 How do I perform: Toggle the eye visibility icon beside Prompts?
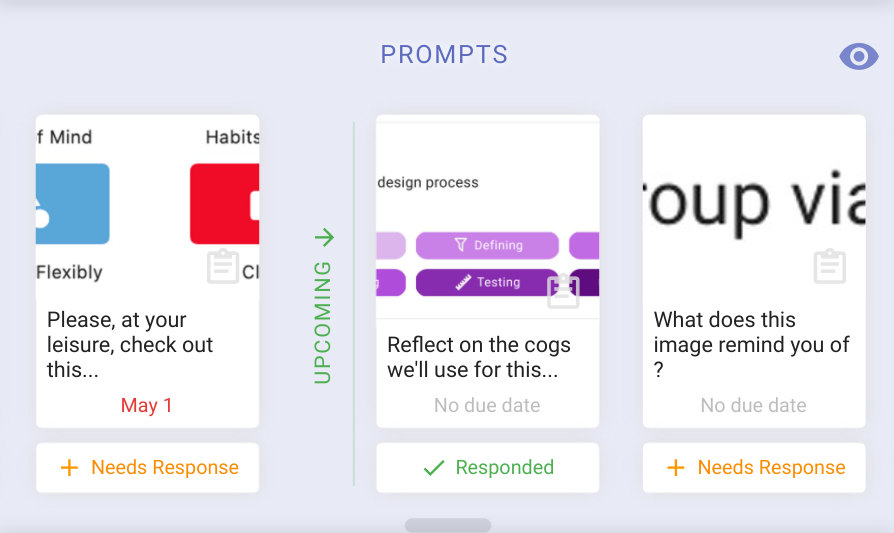click(x=859, y=56)
